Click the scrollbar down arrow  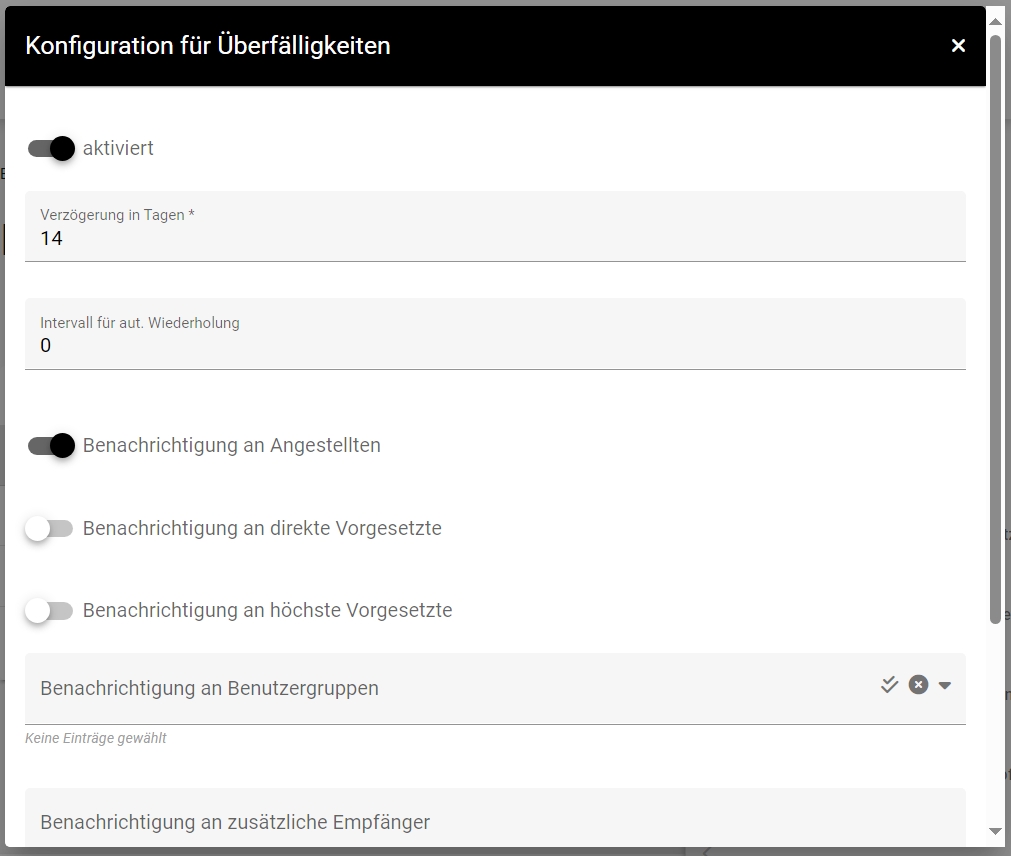[995, 831]
